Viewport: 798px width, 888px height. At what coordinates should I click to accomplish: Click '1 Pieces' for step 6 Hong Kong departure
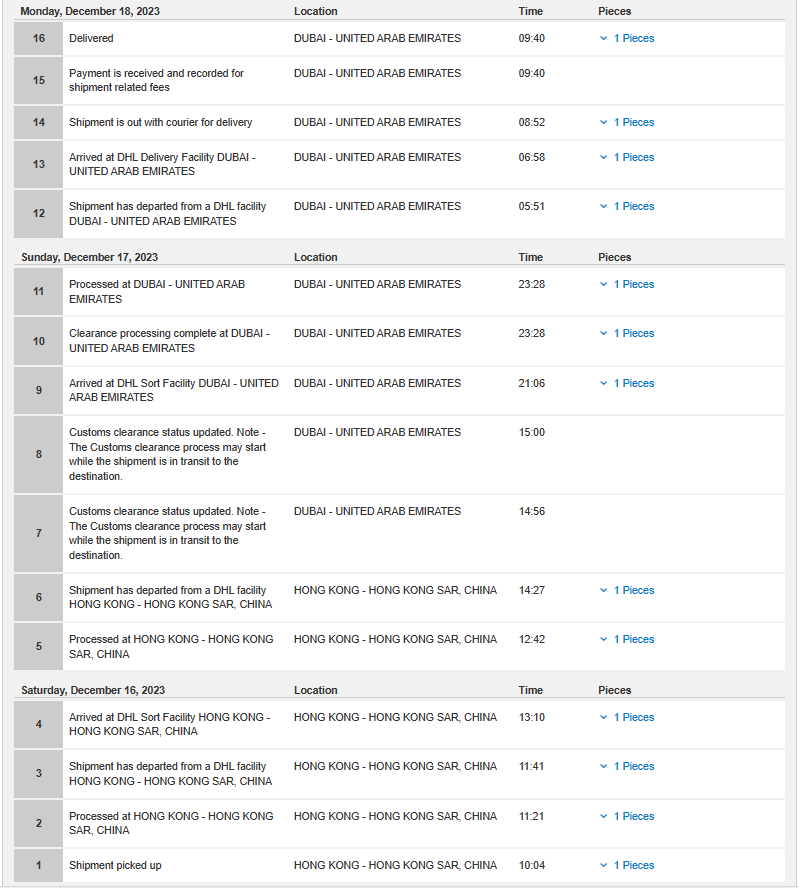click(634, 590)
